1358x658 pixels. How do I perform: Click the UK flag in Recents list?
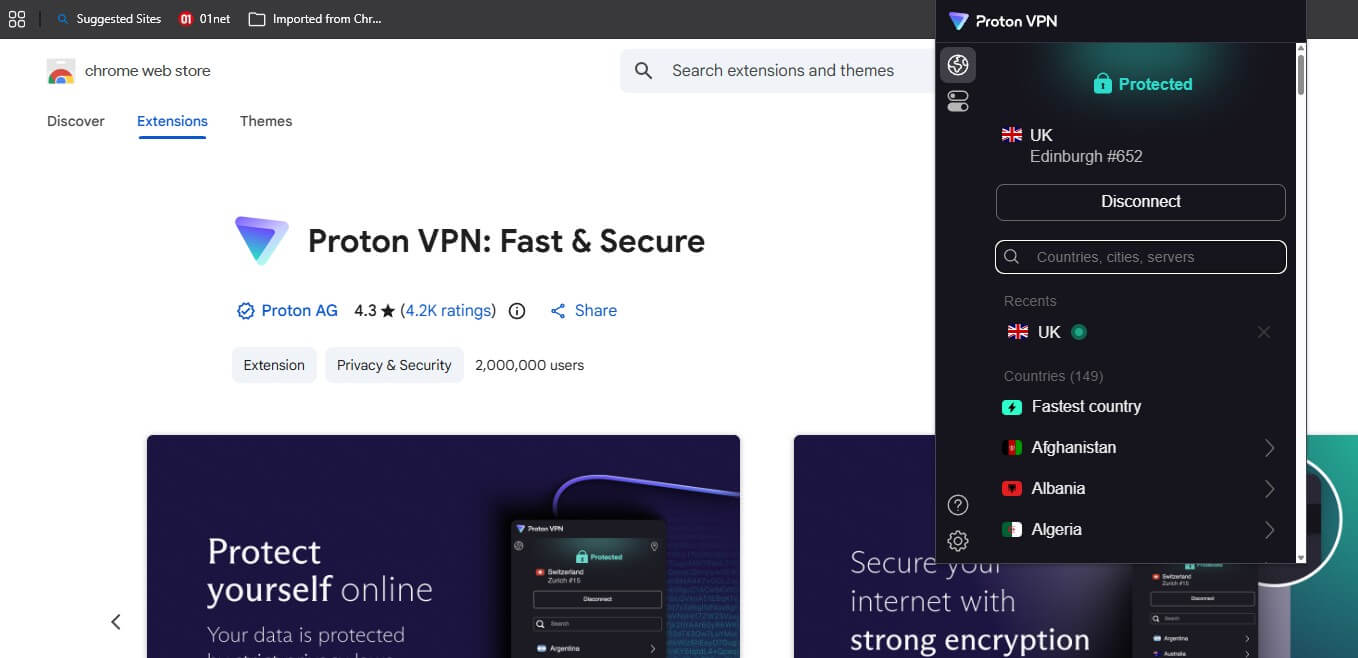tap(1018, 332)
